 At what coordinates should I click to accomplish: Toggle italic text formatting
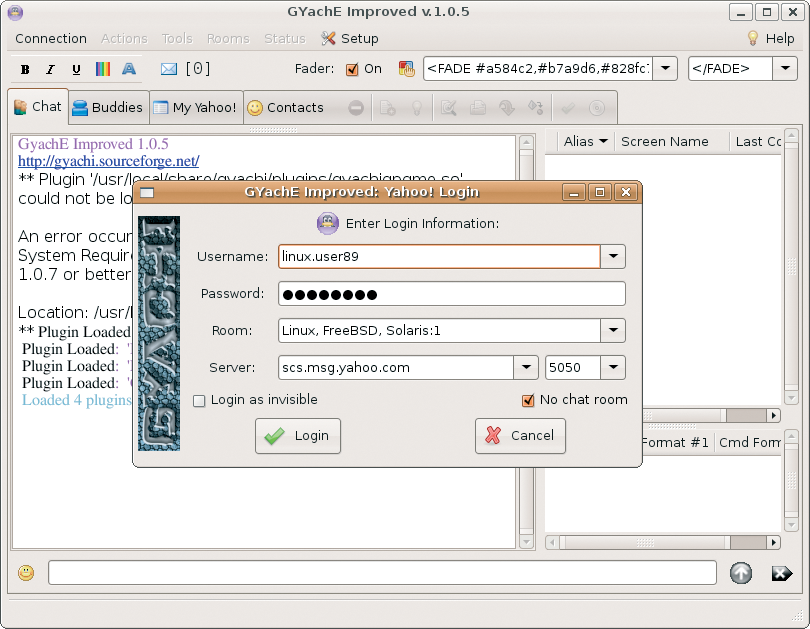[50, 69]
